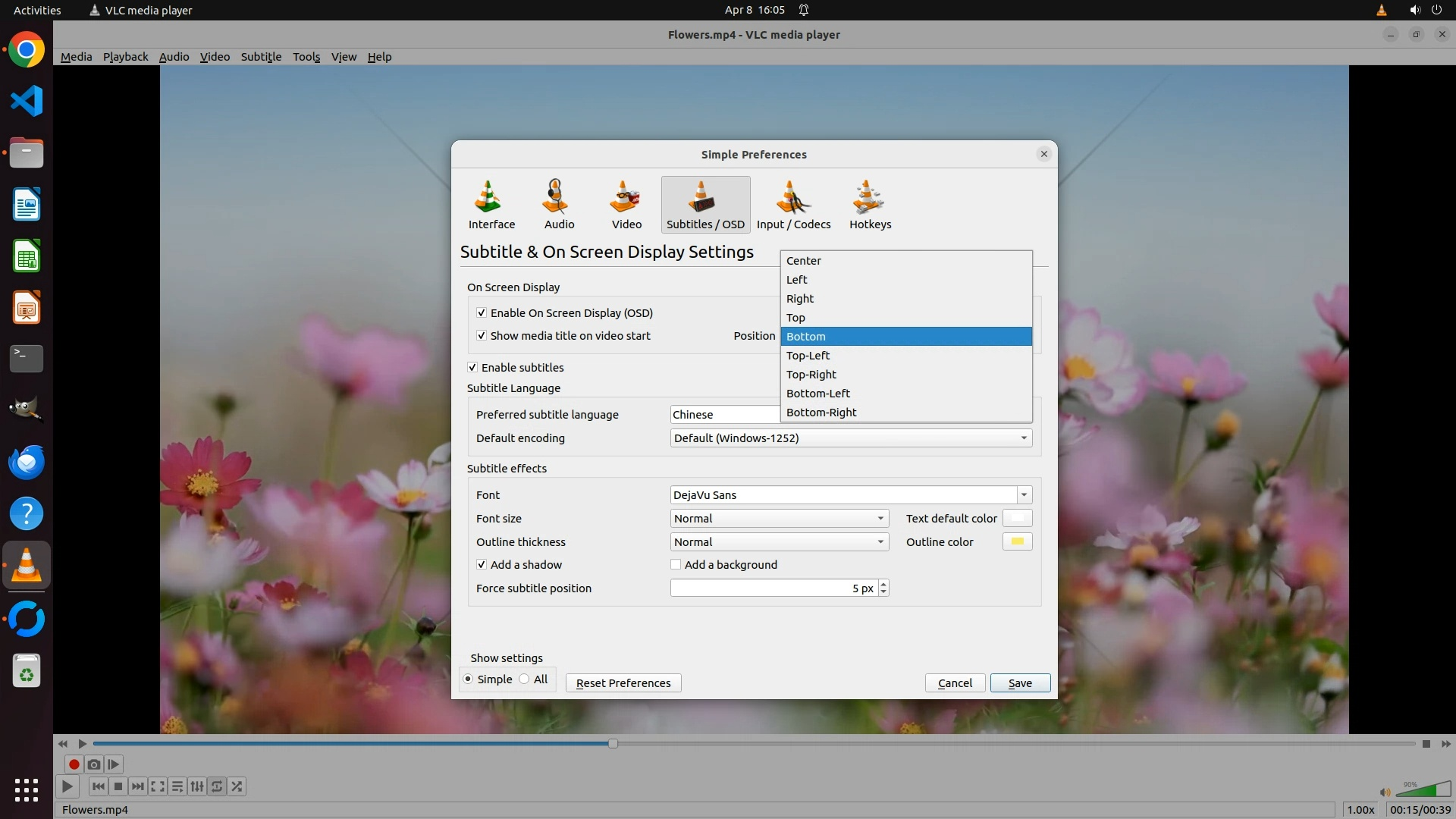
Task: Uncheck Enable On Screen Display (OSD)
Action: (x=482, y=312)
